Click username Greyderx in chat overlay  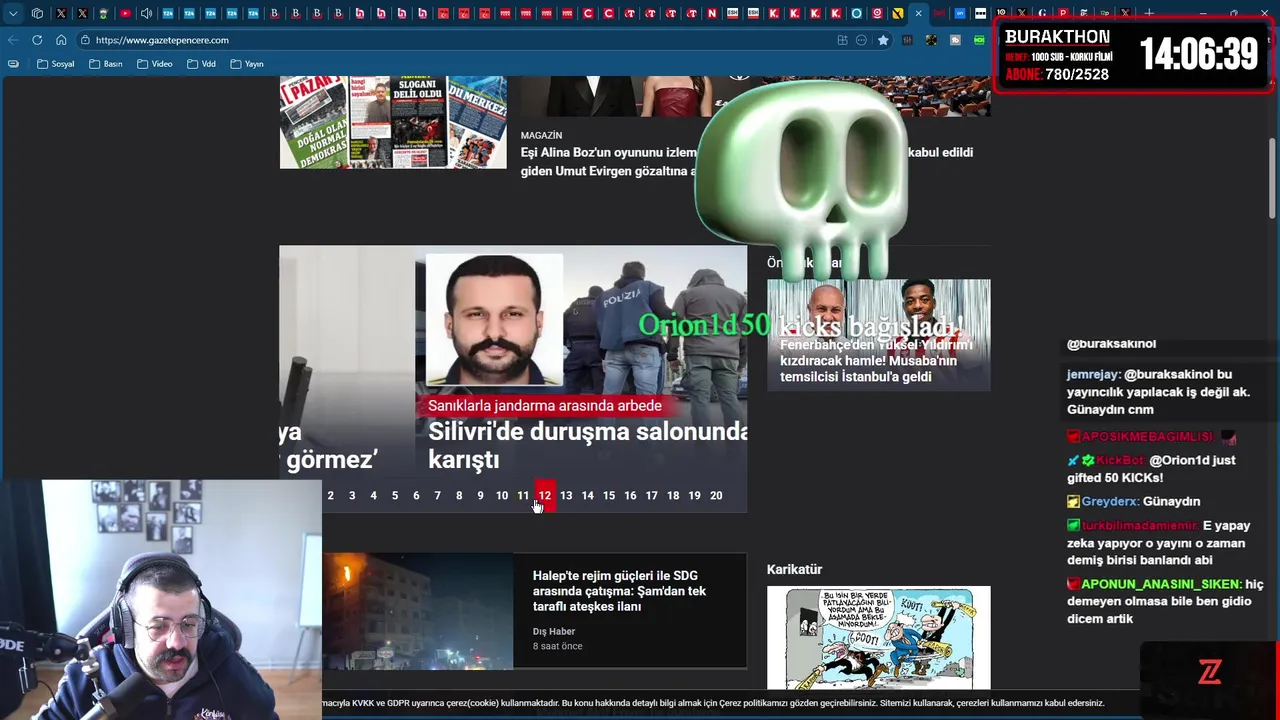coord(1110,501)
